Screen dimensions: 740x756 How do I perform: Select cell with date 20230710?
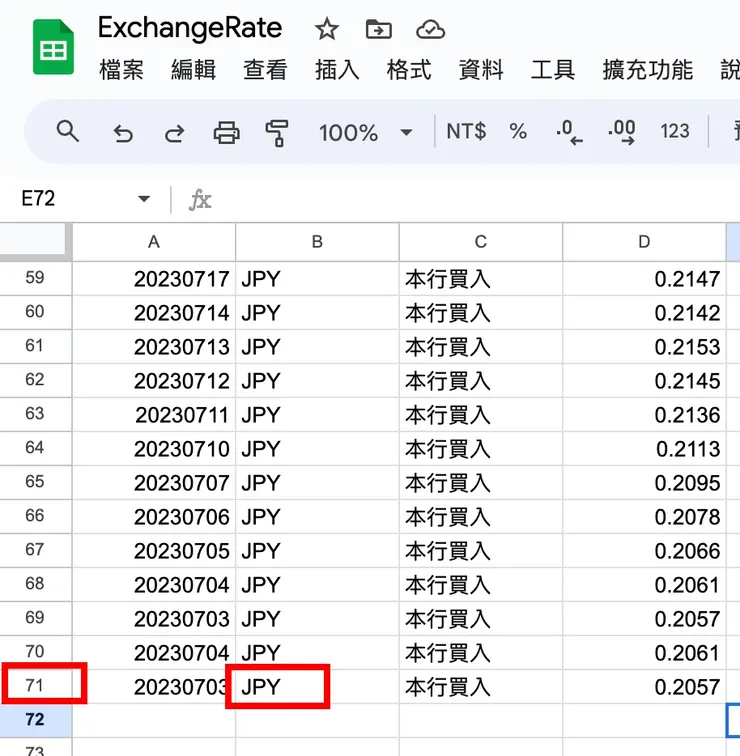click(154, 449)
